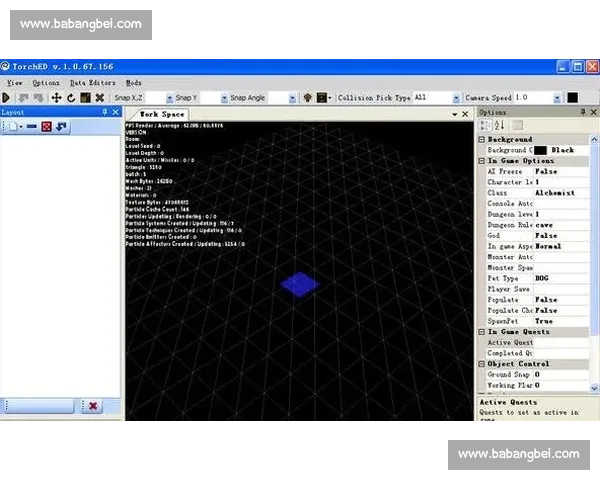Open the Collision Pick Type dropdown
The height and width of the screenshot is (480, 600).
coord(457,98)
